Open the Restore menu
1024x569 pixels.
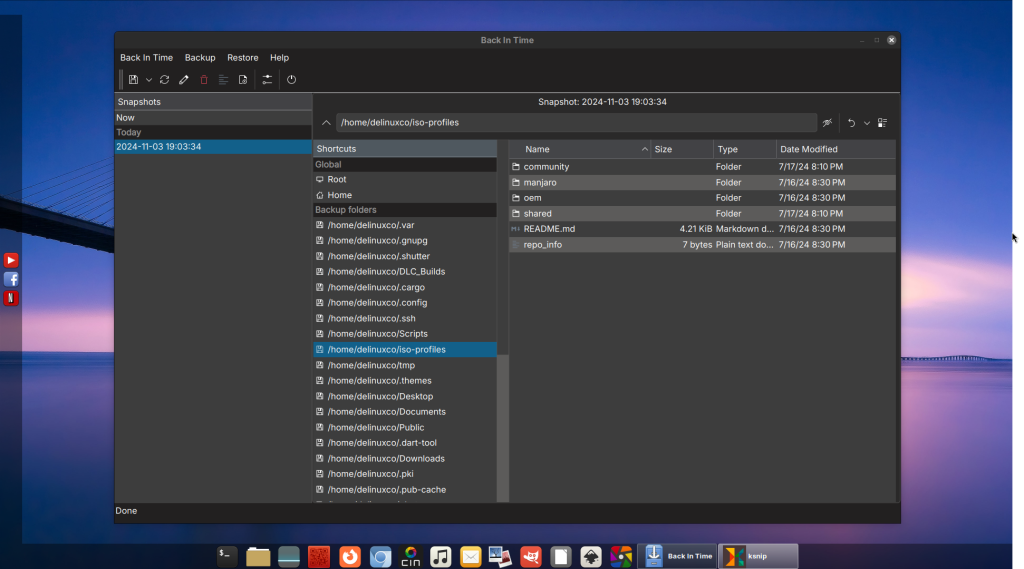(242, 58)
